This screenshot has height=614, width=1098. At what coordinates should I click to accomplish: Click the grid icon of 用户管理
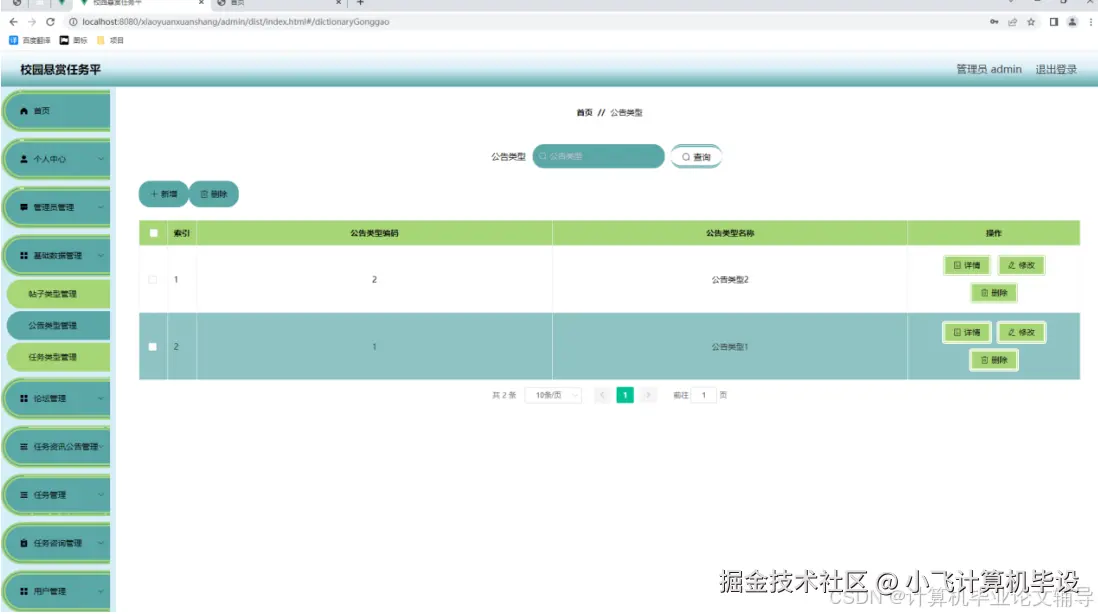24,592
